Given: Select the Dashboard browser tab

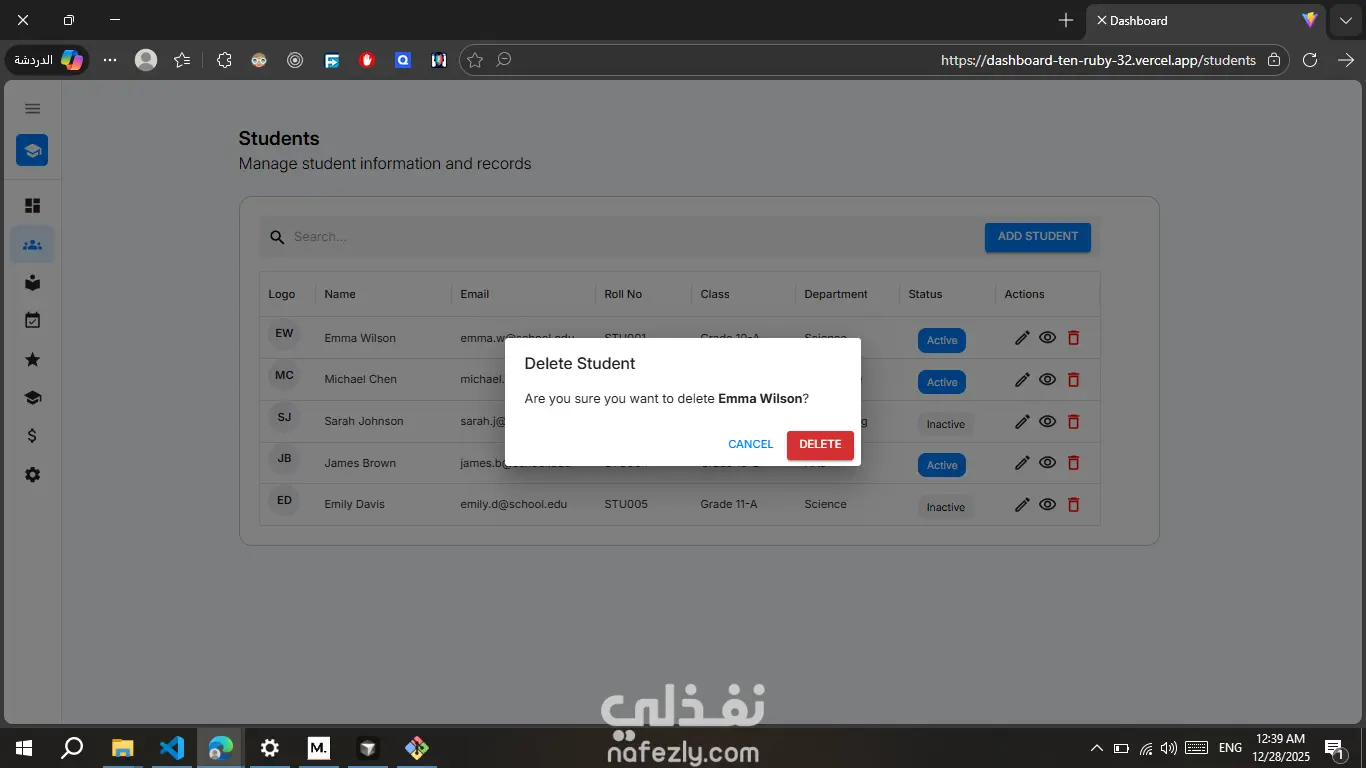Looking at the screenshot, I should coord(1207,20).
